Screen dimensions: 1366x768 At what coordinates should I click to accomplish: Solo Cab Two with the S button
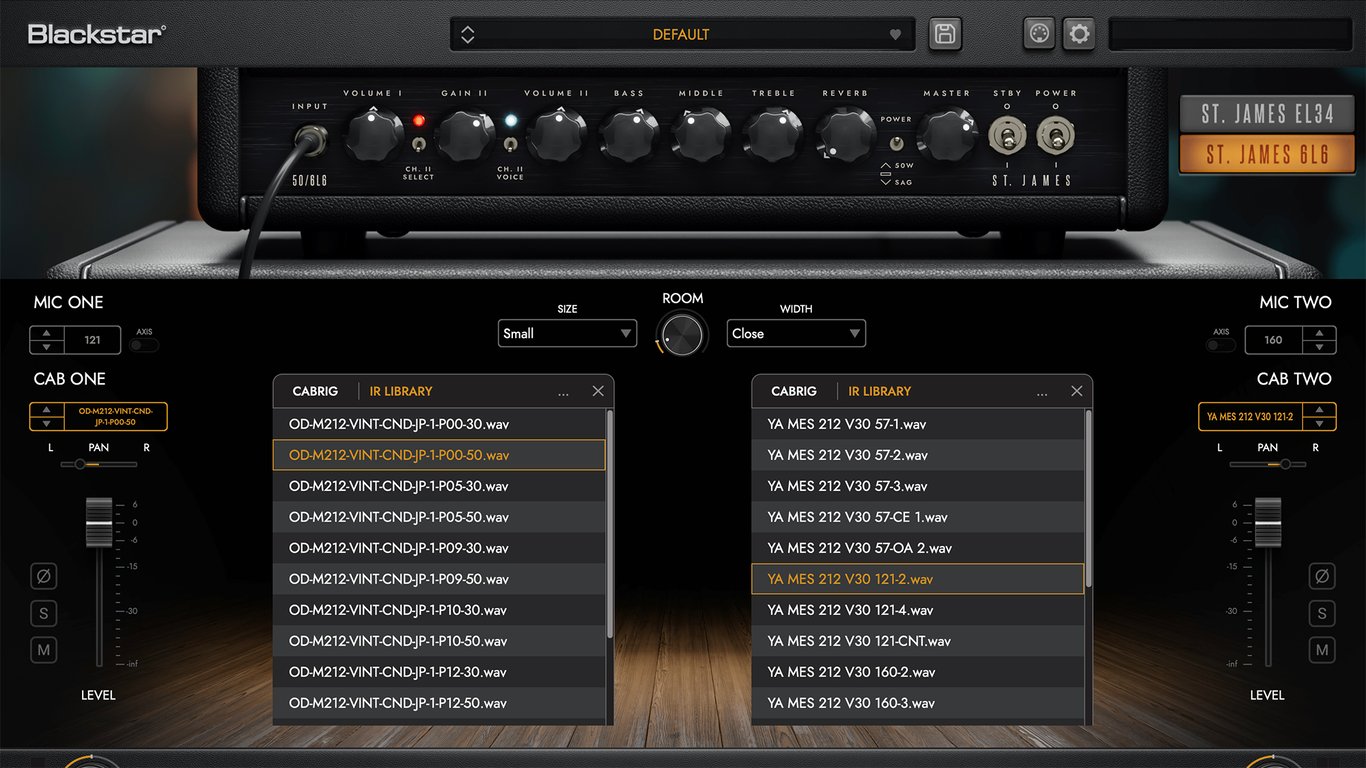click(x=1322, y=613)
